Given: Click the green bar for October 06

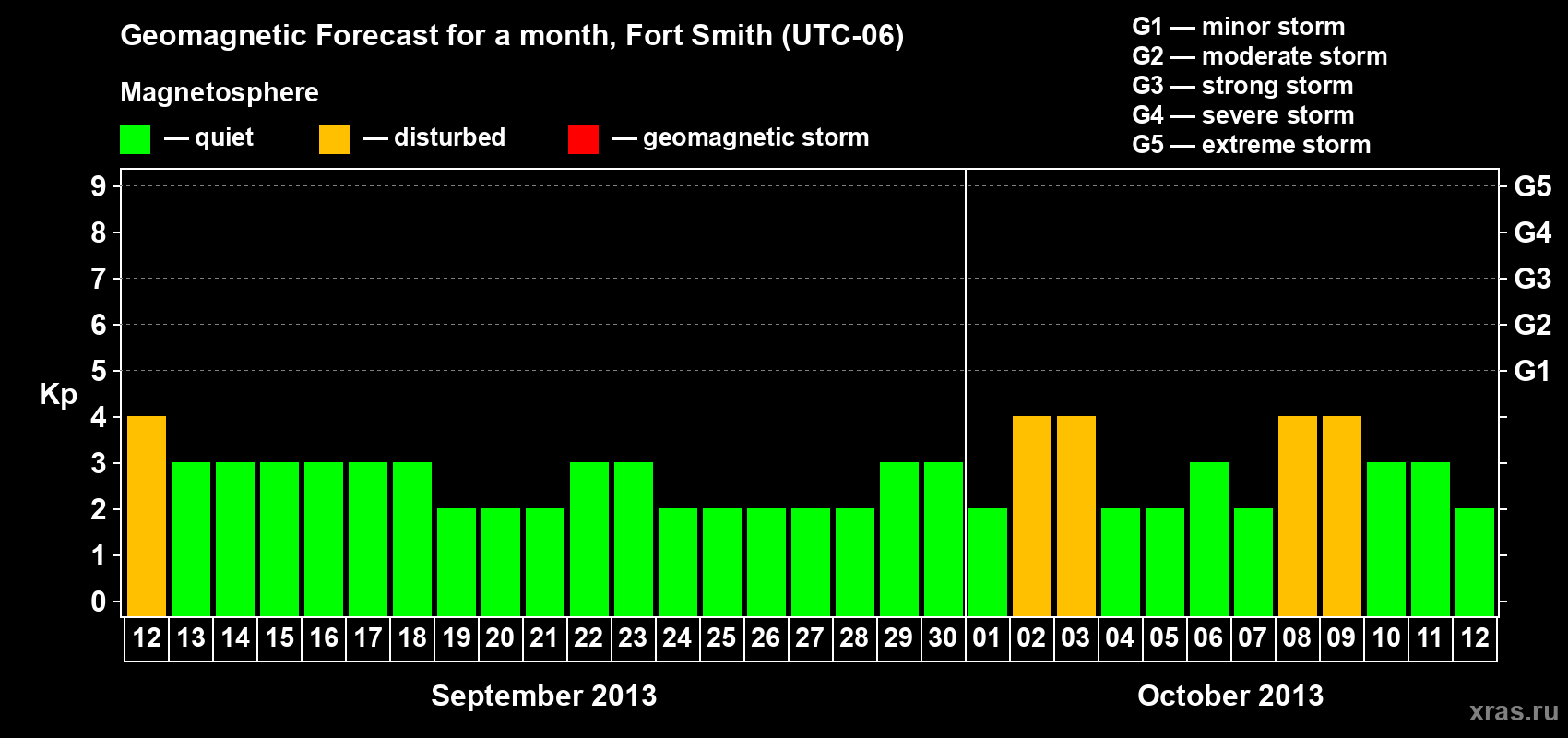Looking at the screenshot, I should [1209, 540].
